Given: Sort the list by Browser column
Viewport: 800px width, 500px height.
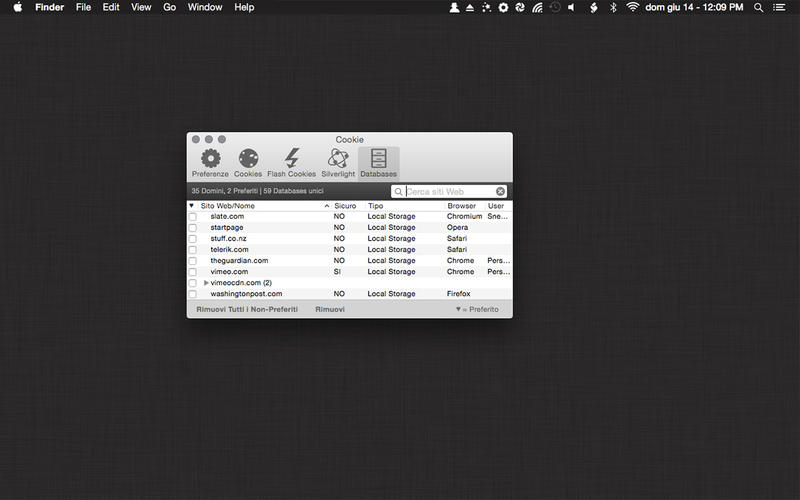Looking at the screenshot, I should [x=462, y=206].
